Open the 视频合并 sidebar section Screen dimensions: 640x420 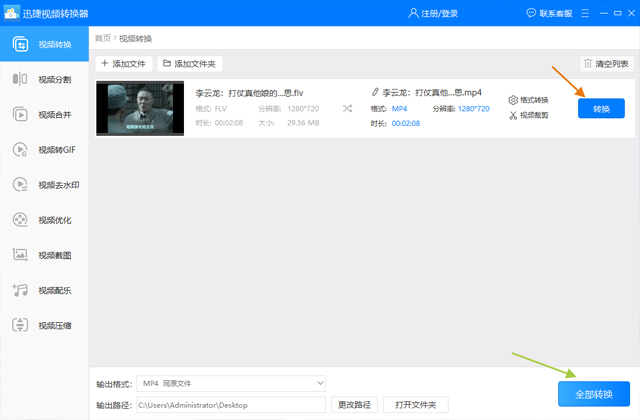[x=44, y=114]
